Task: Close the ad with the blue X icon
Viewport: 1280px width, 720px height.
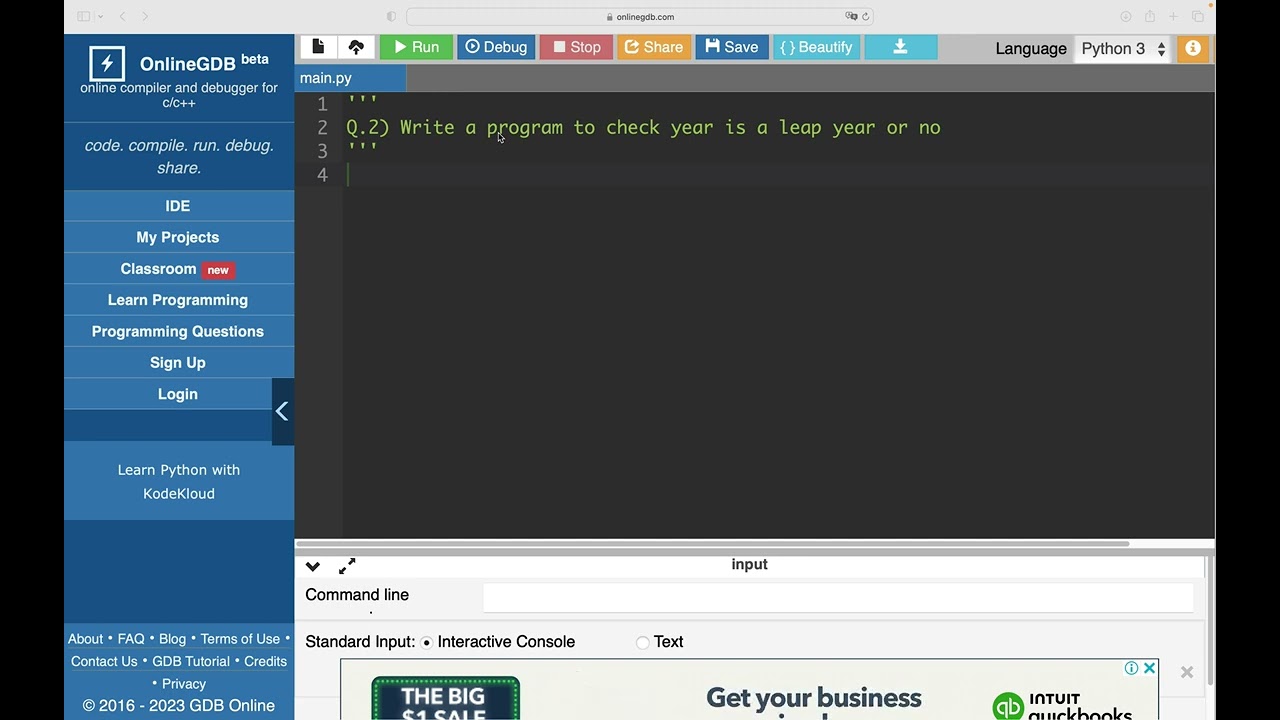Action: [1150, 668]
